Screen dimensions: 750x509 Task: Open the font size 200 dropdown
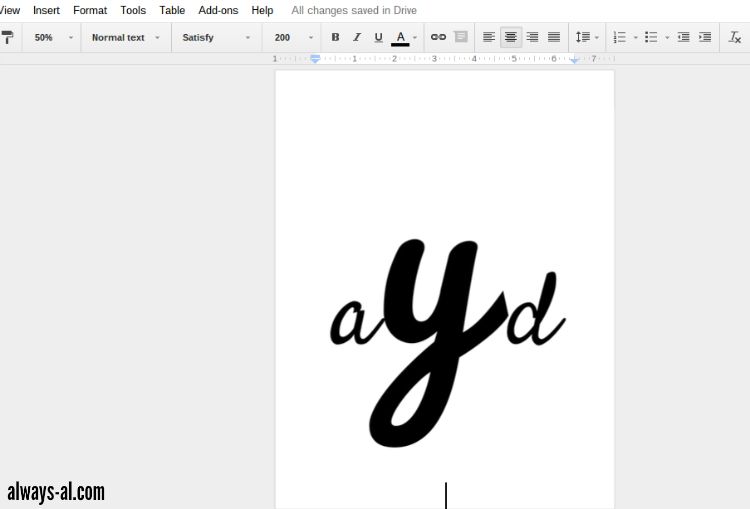(x=293, y=37)
